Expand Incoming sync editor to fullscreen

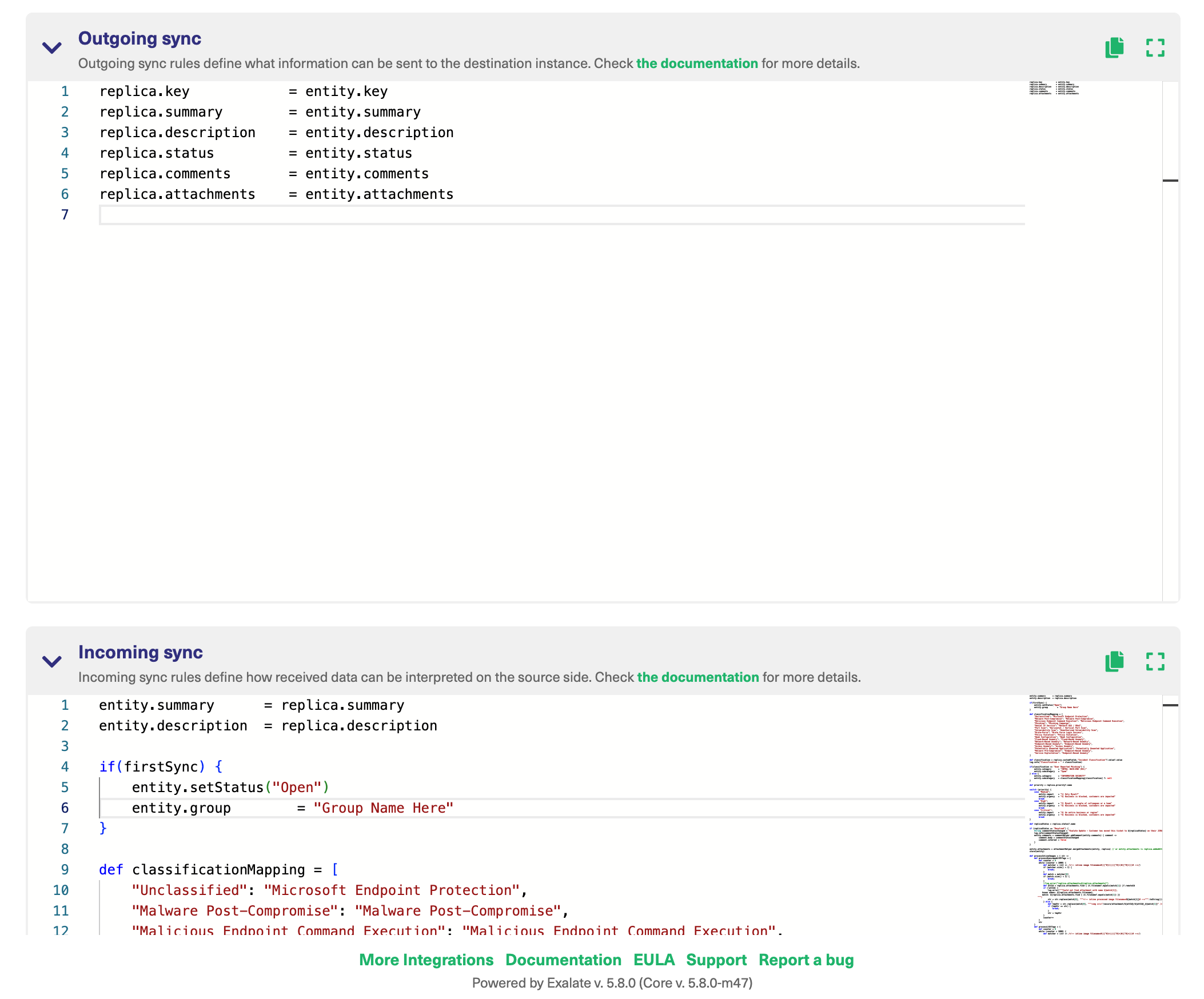[x=1155, y=661]
